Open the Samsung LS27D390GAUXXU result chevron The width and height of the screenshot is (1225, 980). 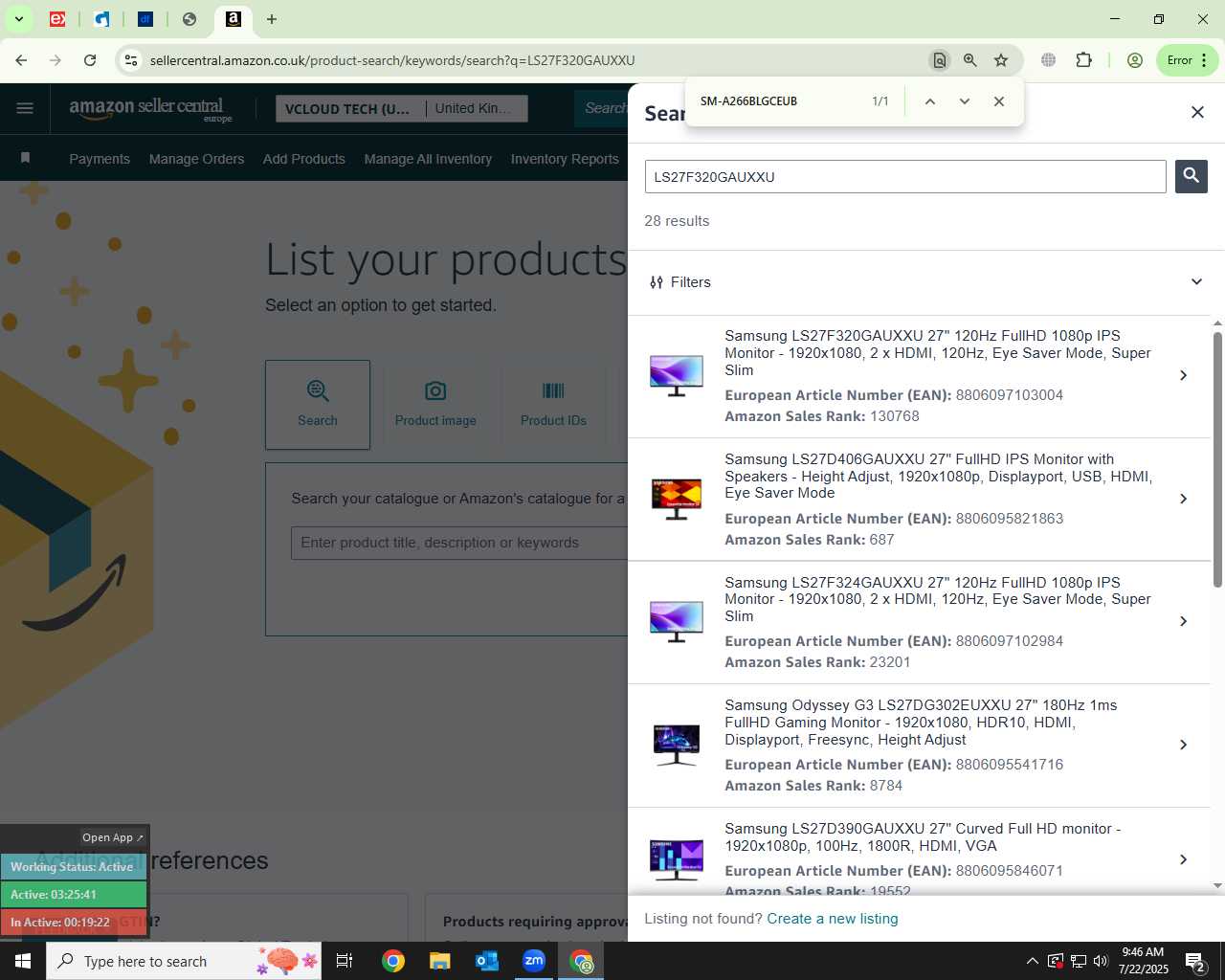point(1184,859)
